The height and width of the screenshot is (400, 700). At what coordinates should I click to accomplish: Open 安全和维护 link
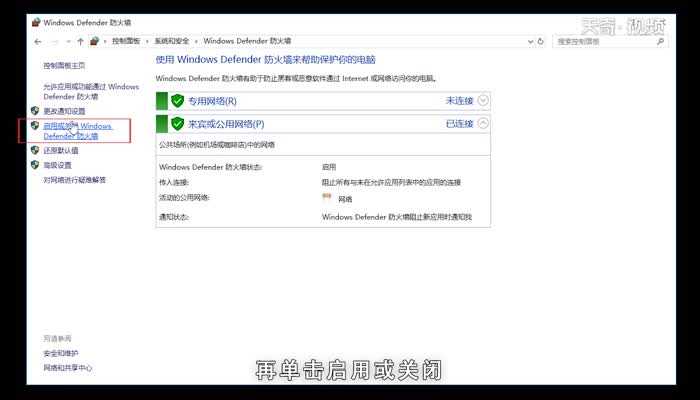pos(61,354)
